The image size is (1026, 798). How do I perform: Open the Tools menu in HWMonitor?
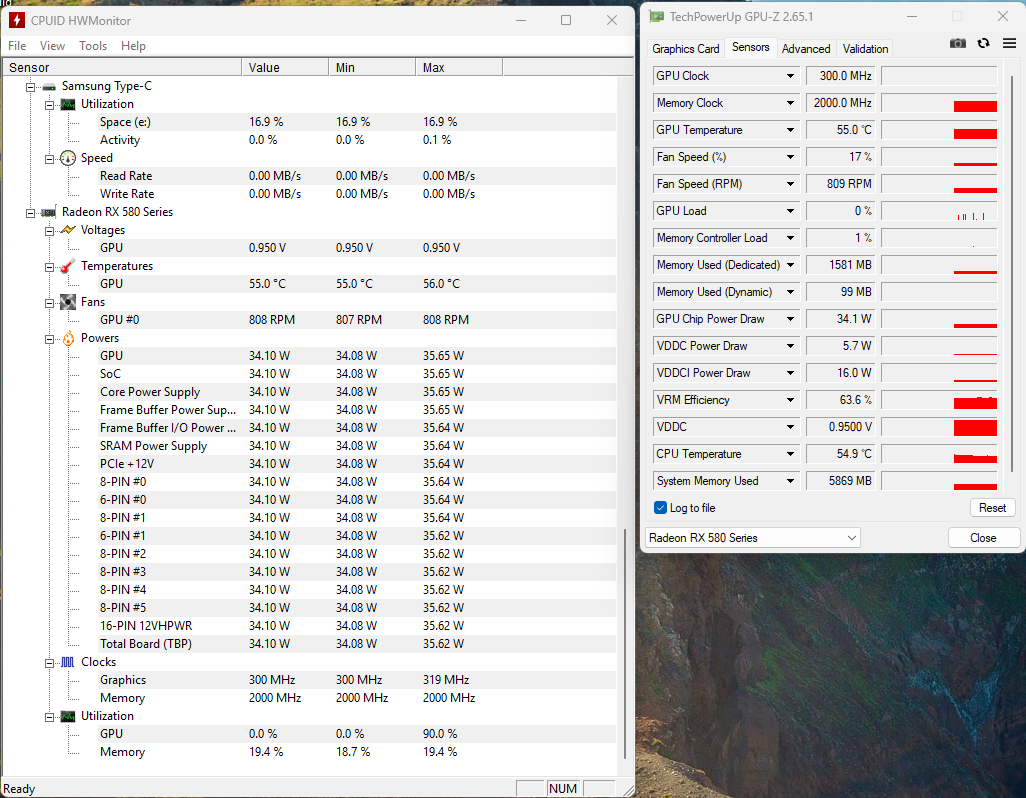pos(93,46)
